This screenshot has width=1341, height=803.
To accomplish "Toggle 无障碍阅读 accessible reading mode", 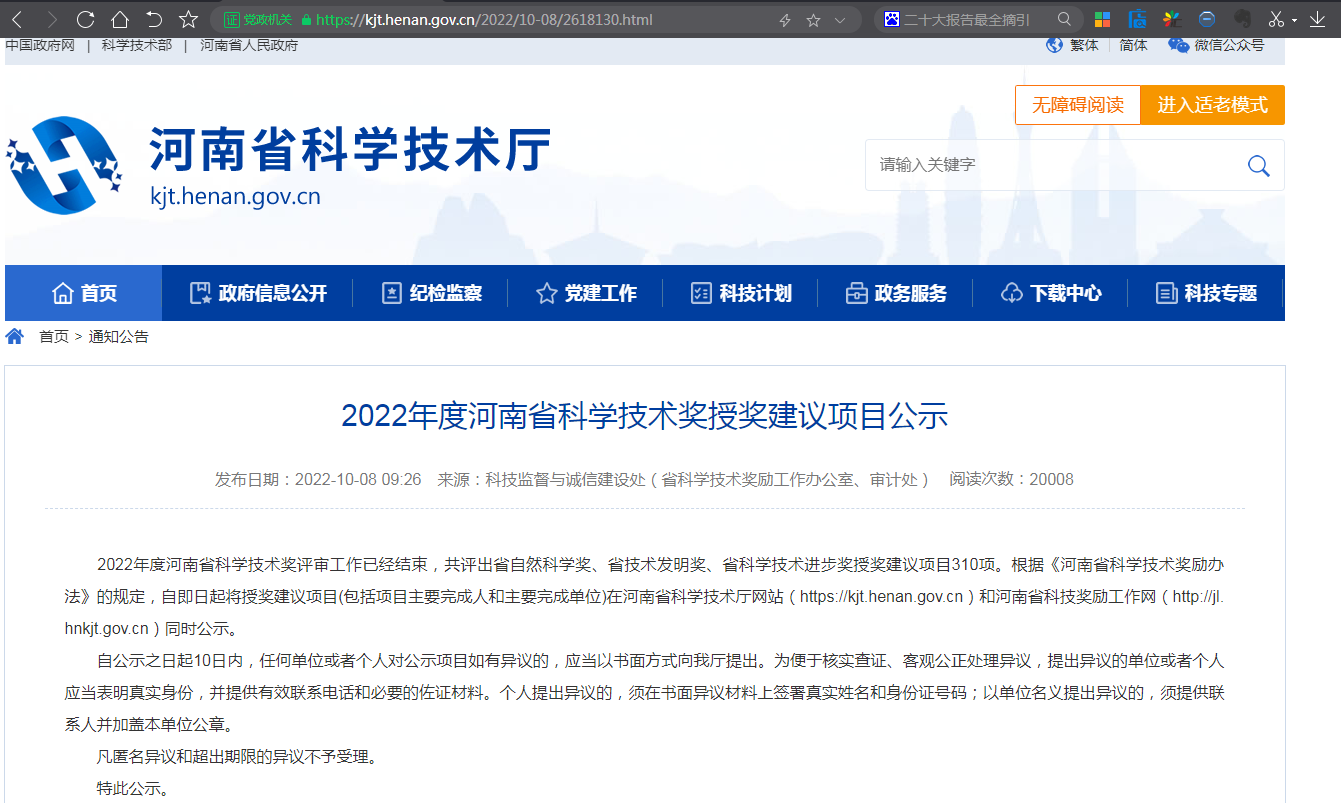I will pyautogui.click(x=1077, y=104).
